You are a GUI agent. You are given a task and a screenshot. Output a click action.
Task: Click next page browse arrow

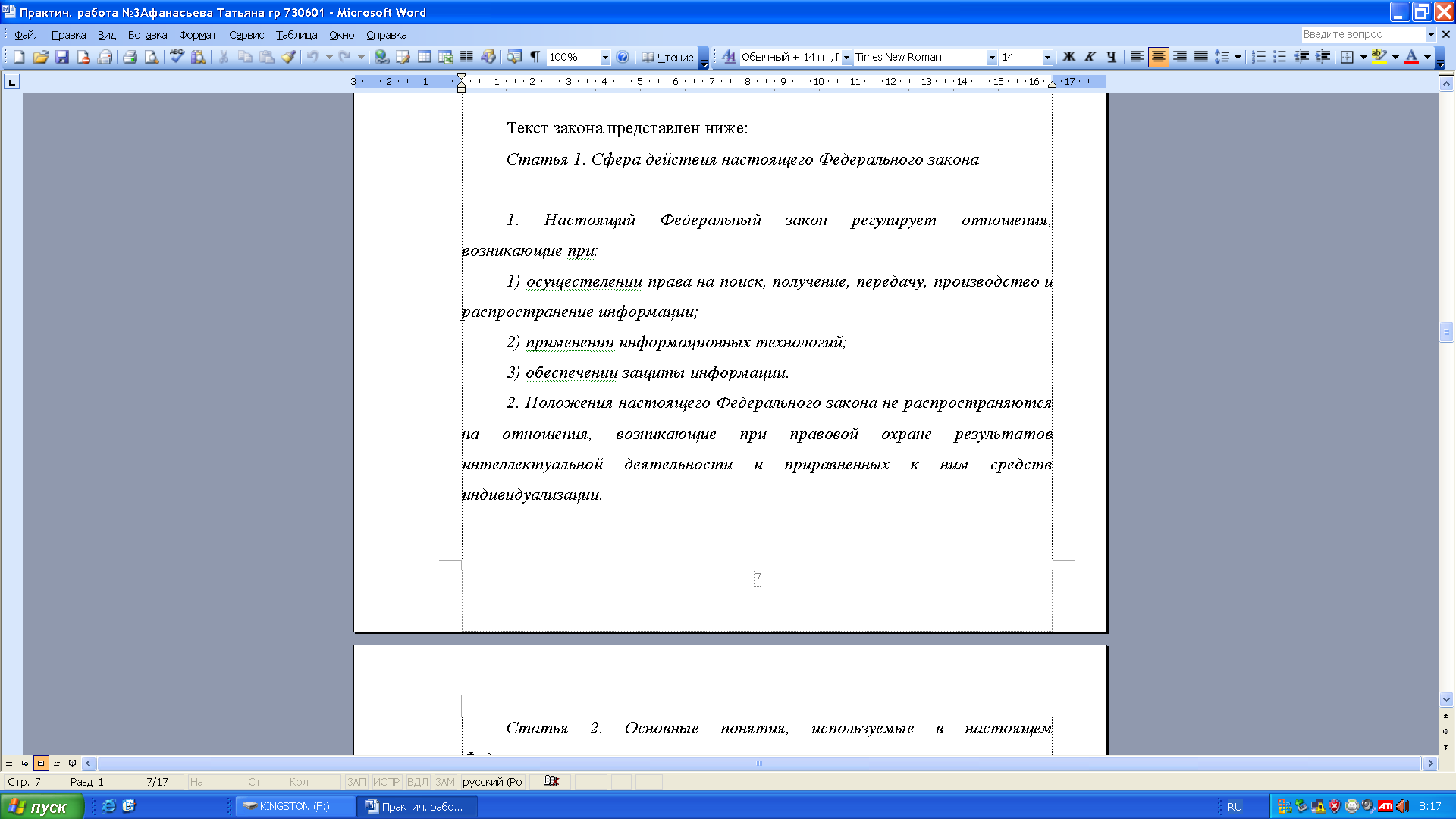coord(1445,748)
